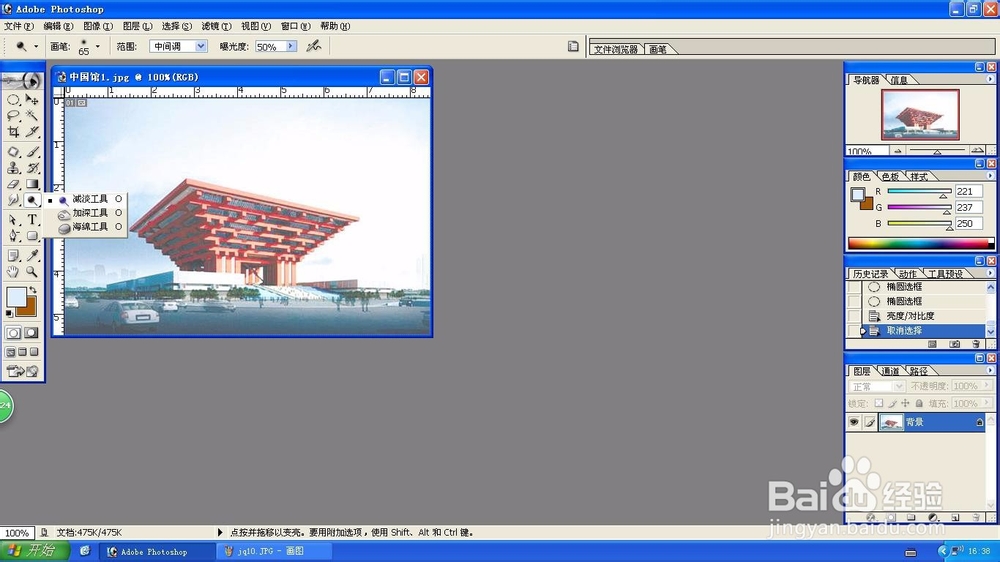The image size is (1000, 562).
Task: Reset default foreground/background colors
Action: coord(9,314)
